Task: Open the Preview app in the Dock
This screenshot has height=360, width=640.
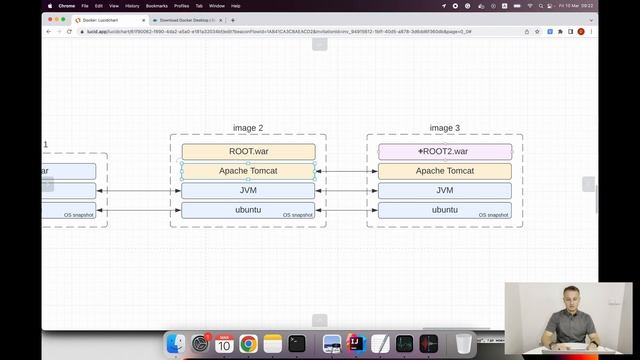Action: (x=332, y=344)
